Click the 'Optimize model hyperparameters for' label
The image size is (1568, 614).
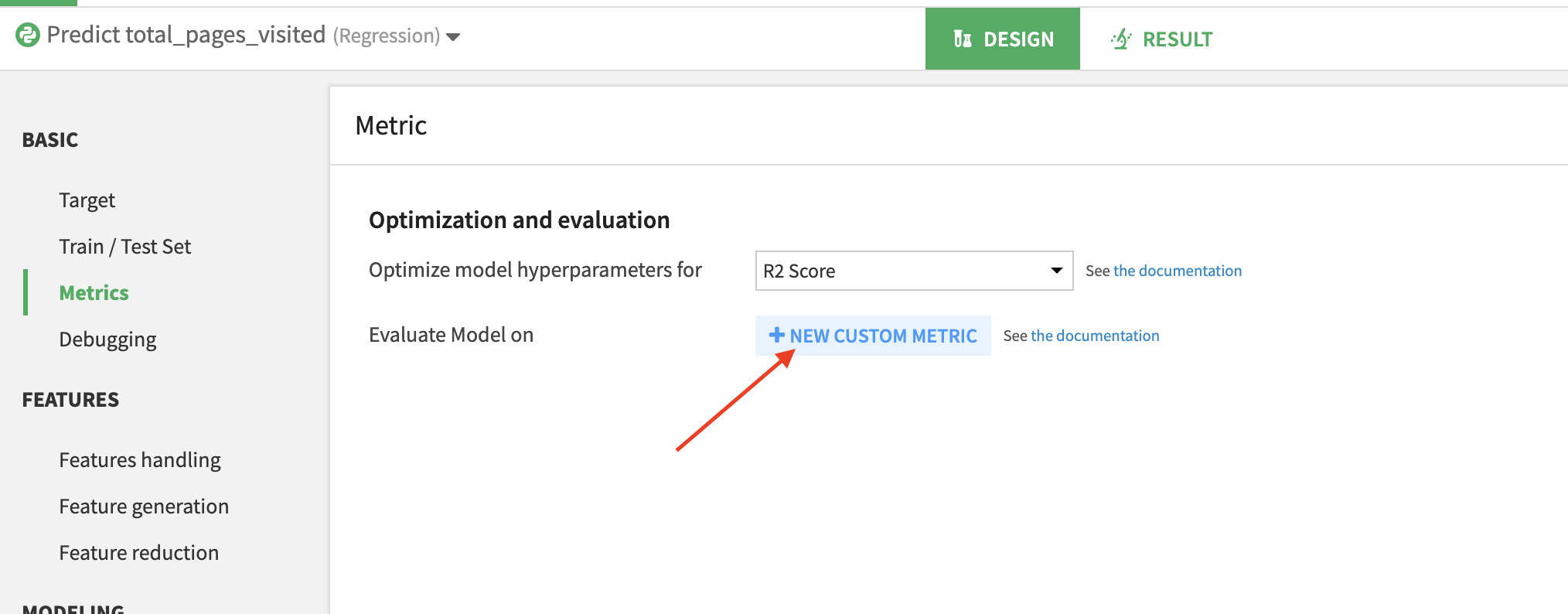[535, 270]
